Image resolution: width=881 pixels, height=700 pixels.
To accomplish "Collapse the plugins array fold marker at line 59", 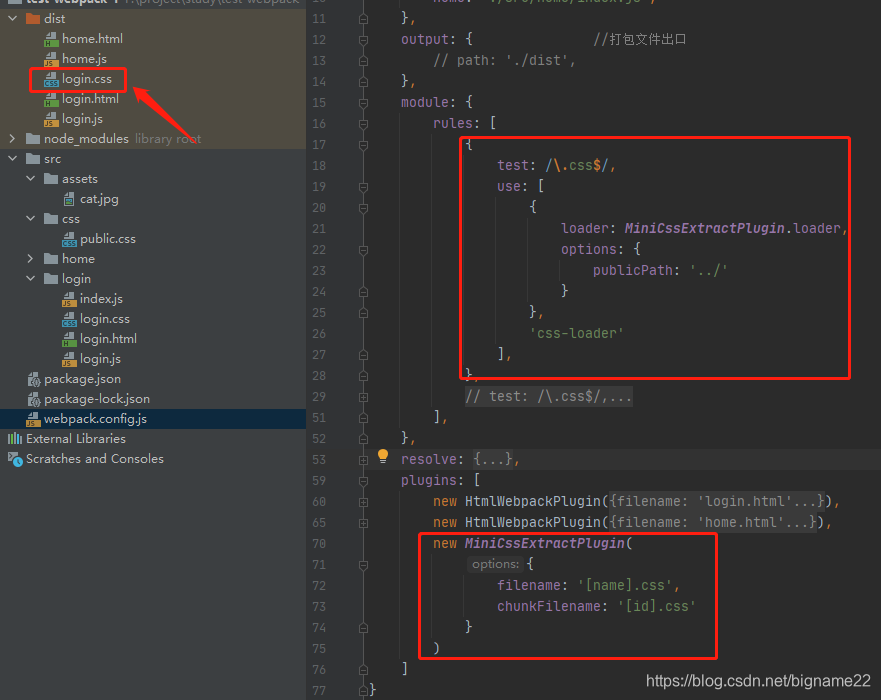I will tap(364, 481).
